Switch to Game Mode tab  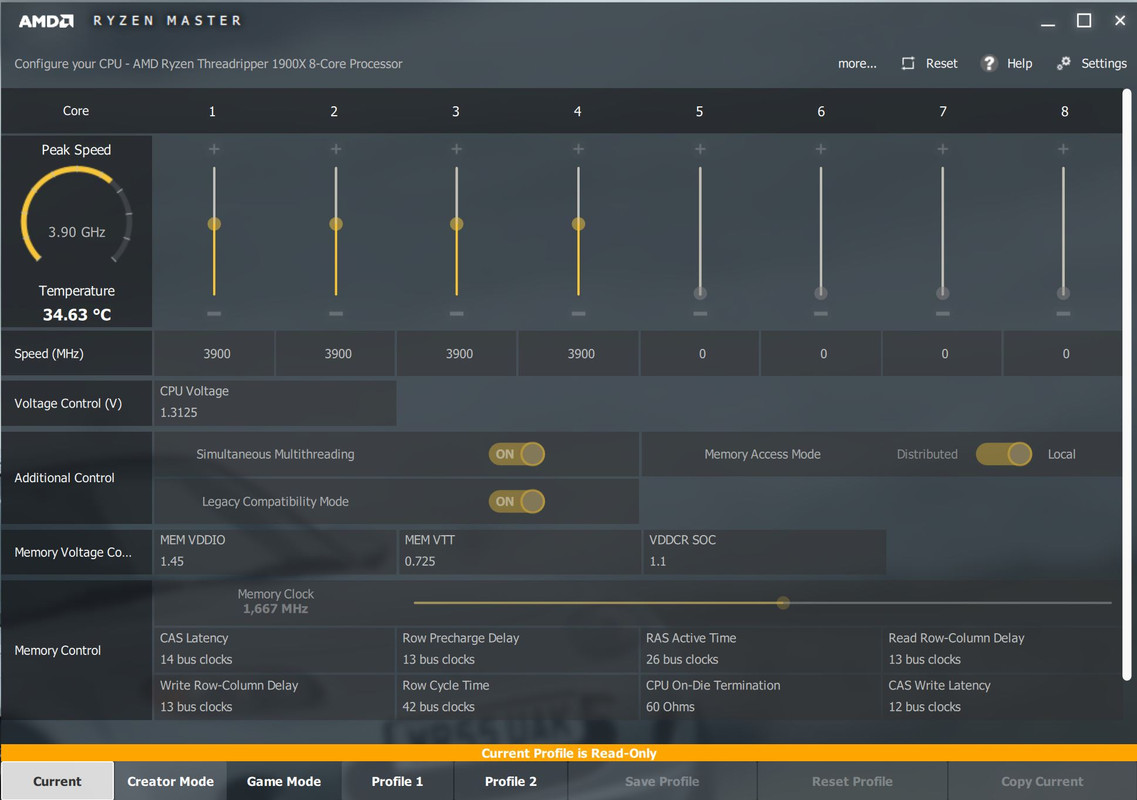pos(284,781)
